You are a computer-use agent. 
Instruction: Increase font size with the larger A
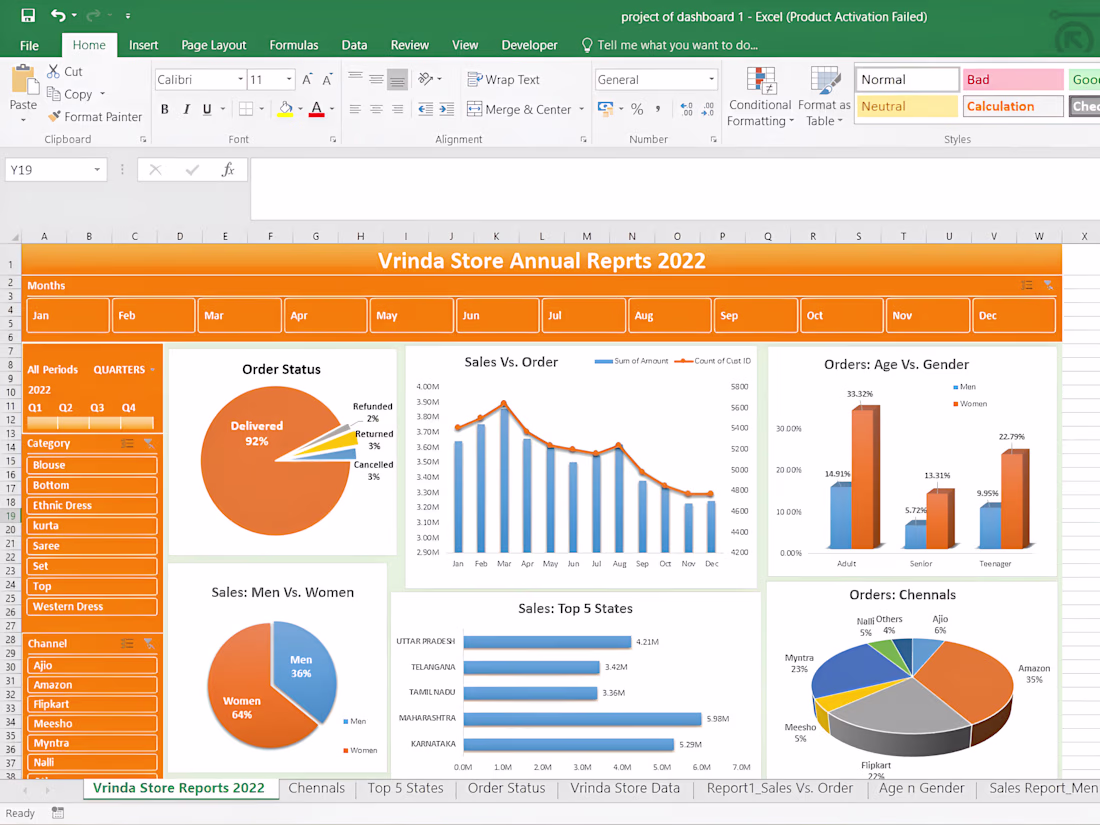[307, 80]
